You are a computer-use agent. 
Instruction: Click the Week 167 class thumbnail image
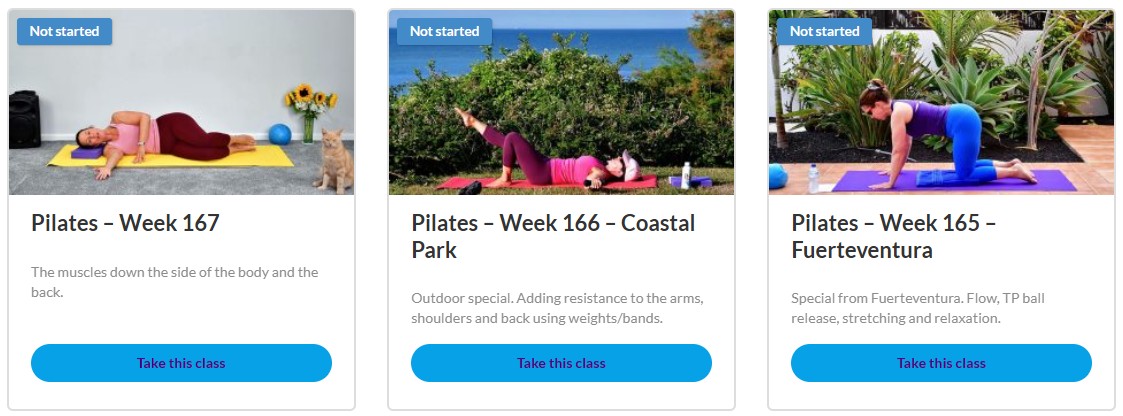pyautogui.click(x=181, y=110)
